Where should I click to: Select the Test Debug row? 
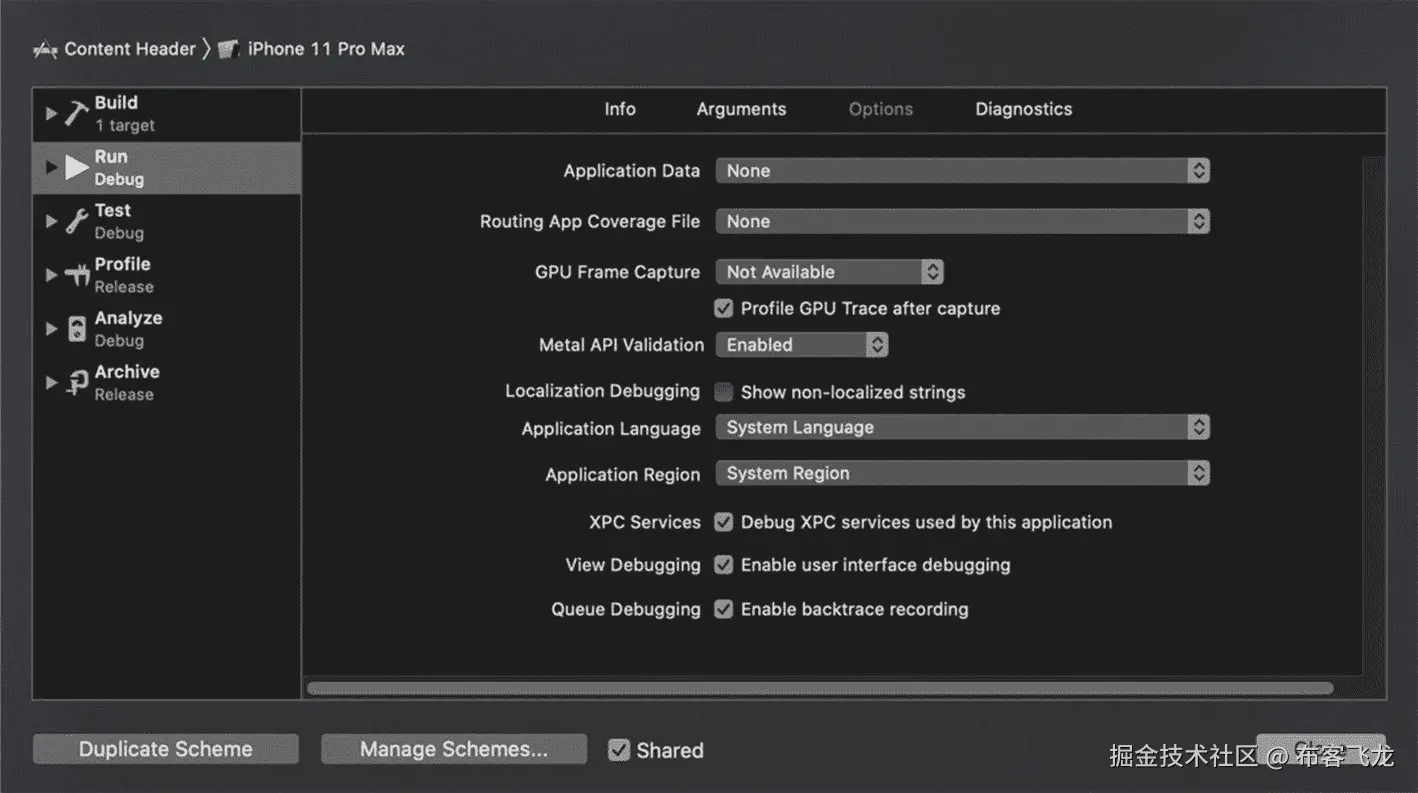coord(167,221)
